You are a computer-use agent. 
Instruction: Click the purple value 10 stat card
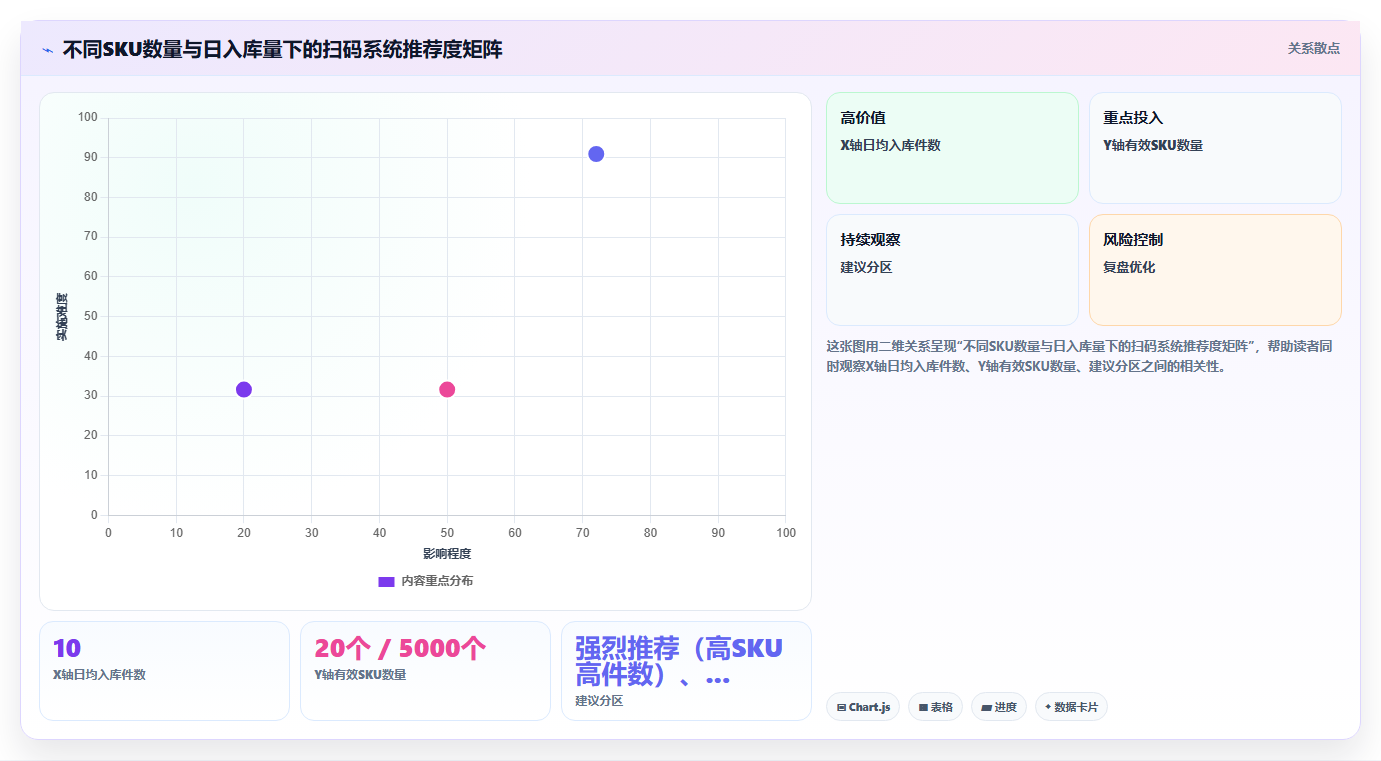pos(164,671)
